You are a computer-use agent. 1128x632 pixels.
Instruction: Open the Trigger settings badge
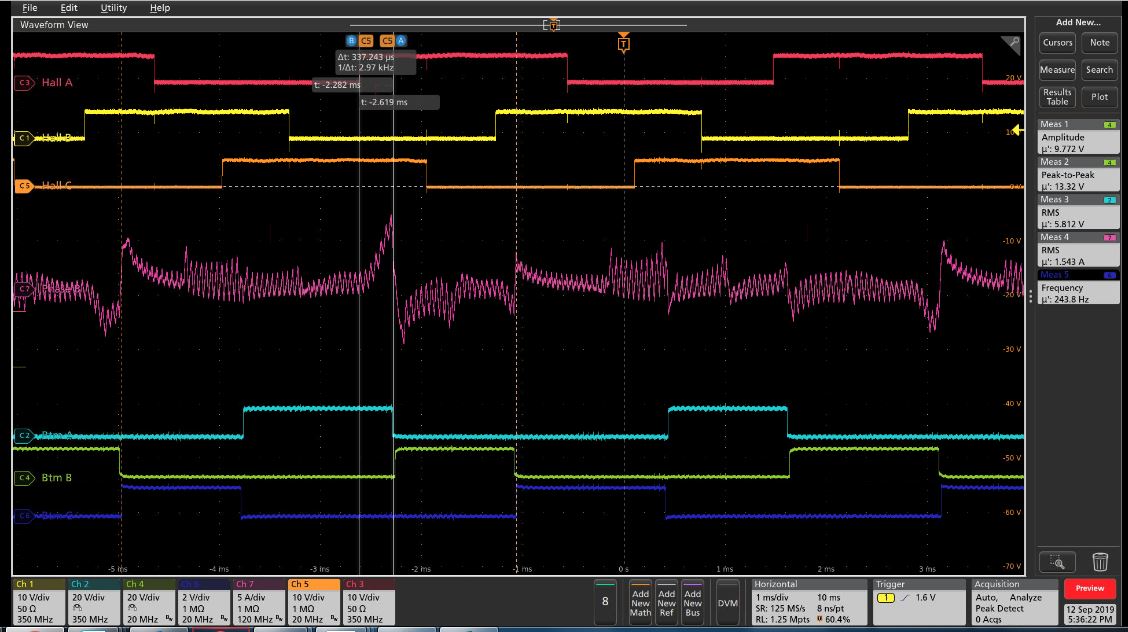pyautogui.click(x=919, y=603)
